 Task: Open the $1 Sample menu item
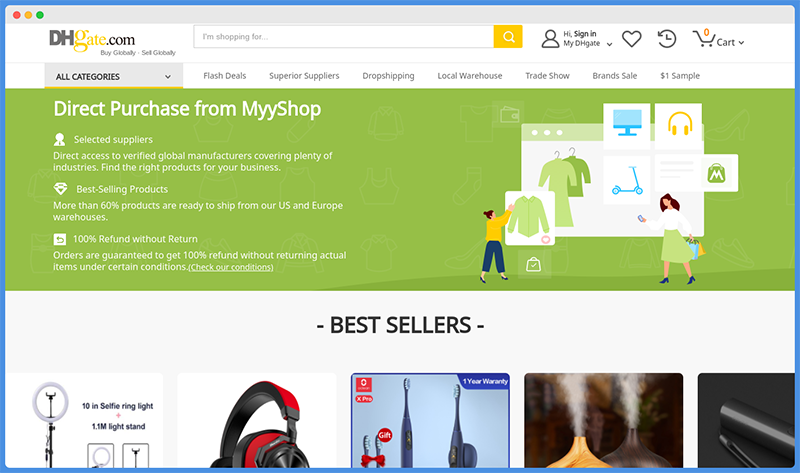pos(680,76)
